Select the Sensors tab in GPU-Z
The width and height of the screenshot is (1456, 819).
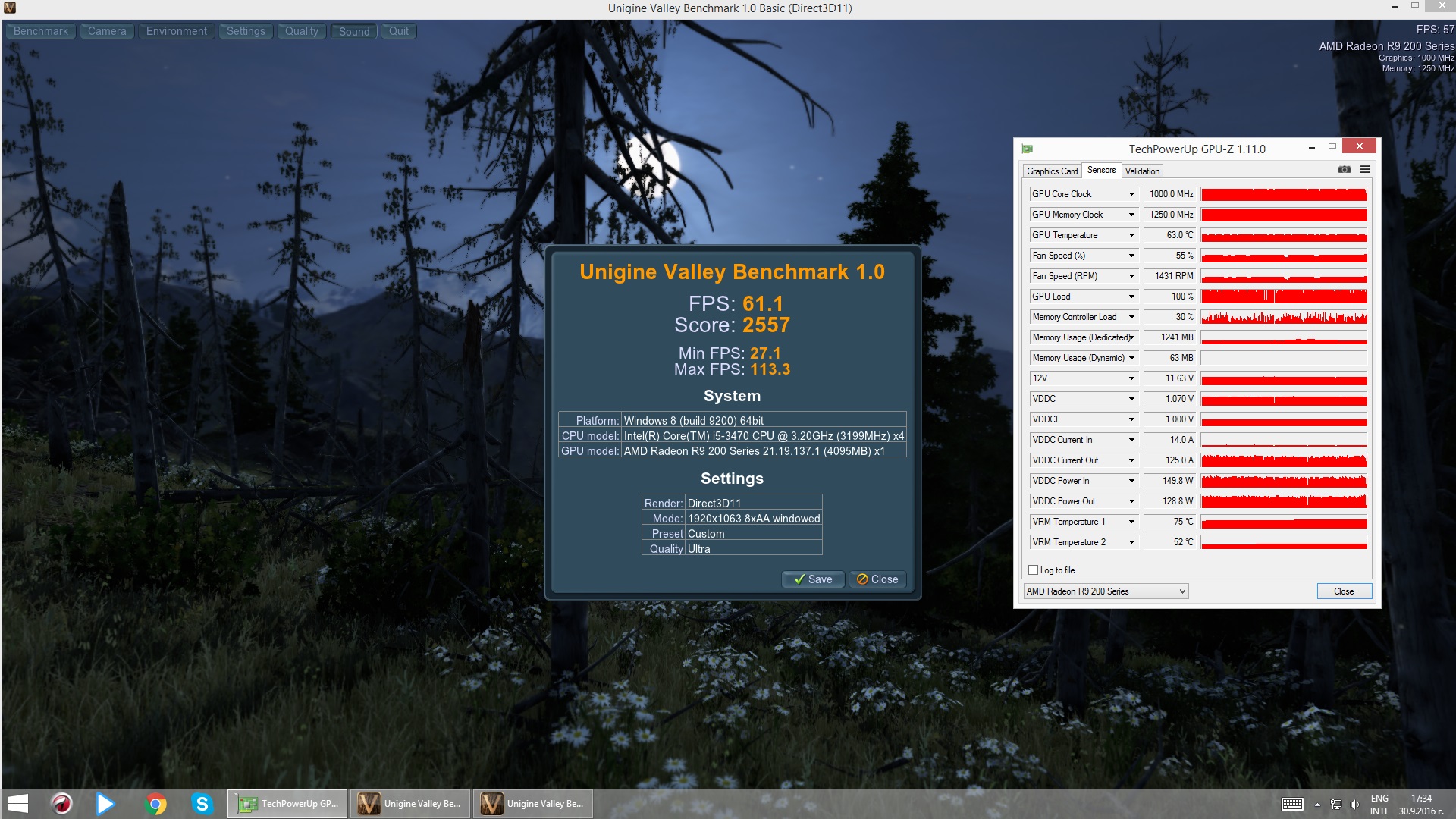1101,171
